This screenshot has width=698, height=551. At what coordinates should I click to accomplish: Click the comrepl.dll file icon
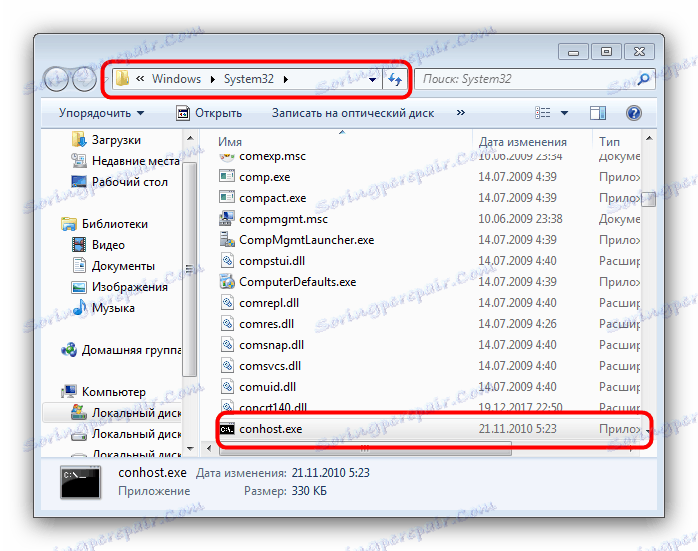point(227,303)
